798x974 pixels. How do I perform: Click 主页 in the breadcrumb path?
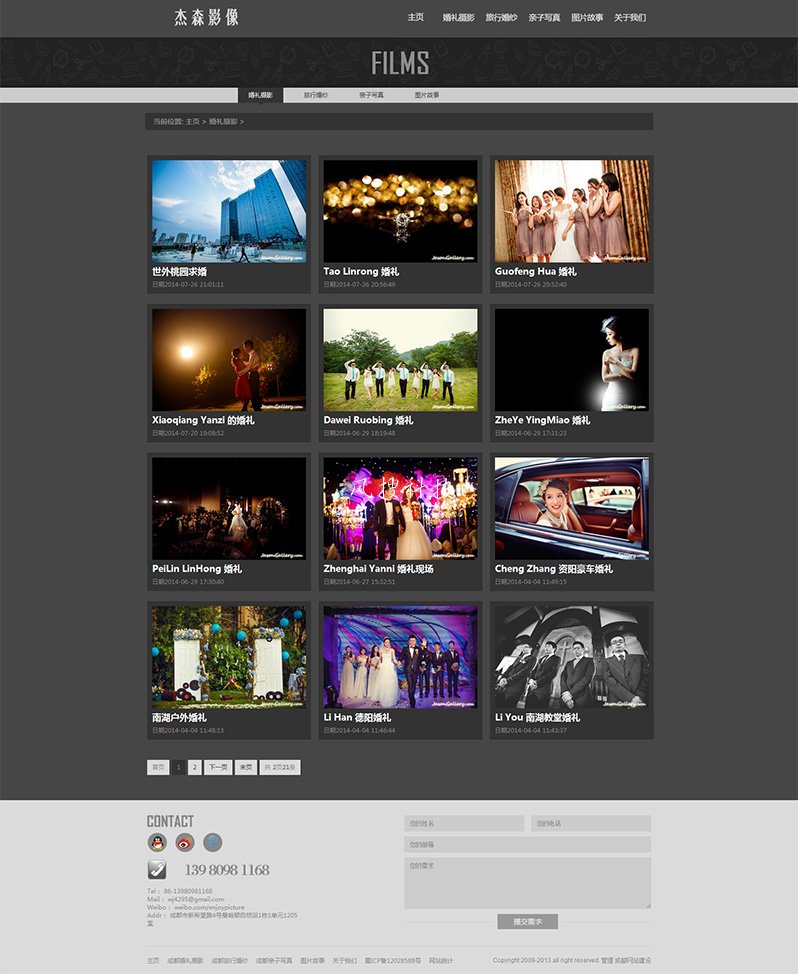192,121
